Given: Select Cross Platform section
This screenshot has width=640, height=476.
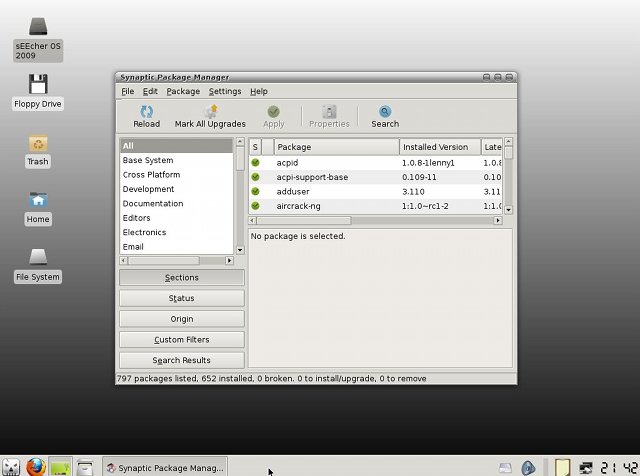Looking at the screenshot, I should pos(176,174).
